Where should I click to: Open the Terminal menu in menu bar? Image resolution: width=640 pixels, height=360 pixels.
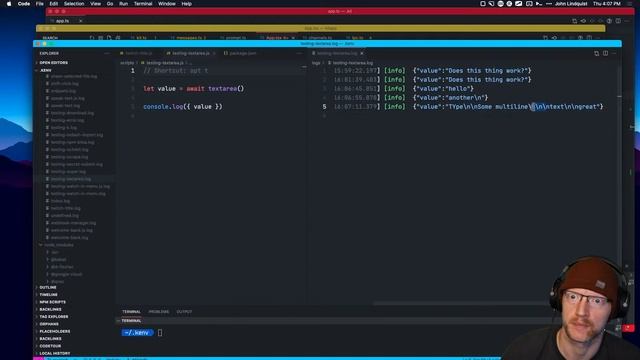coord(143,4)
